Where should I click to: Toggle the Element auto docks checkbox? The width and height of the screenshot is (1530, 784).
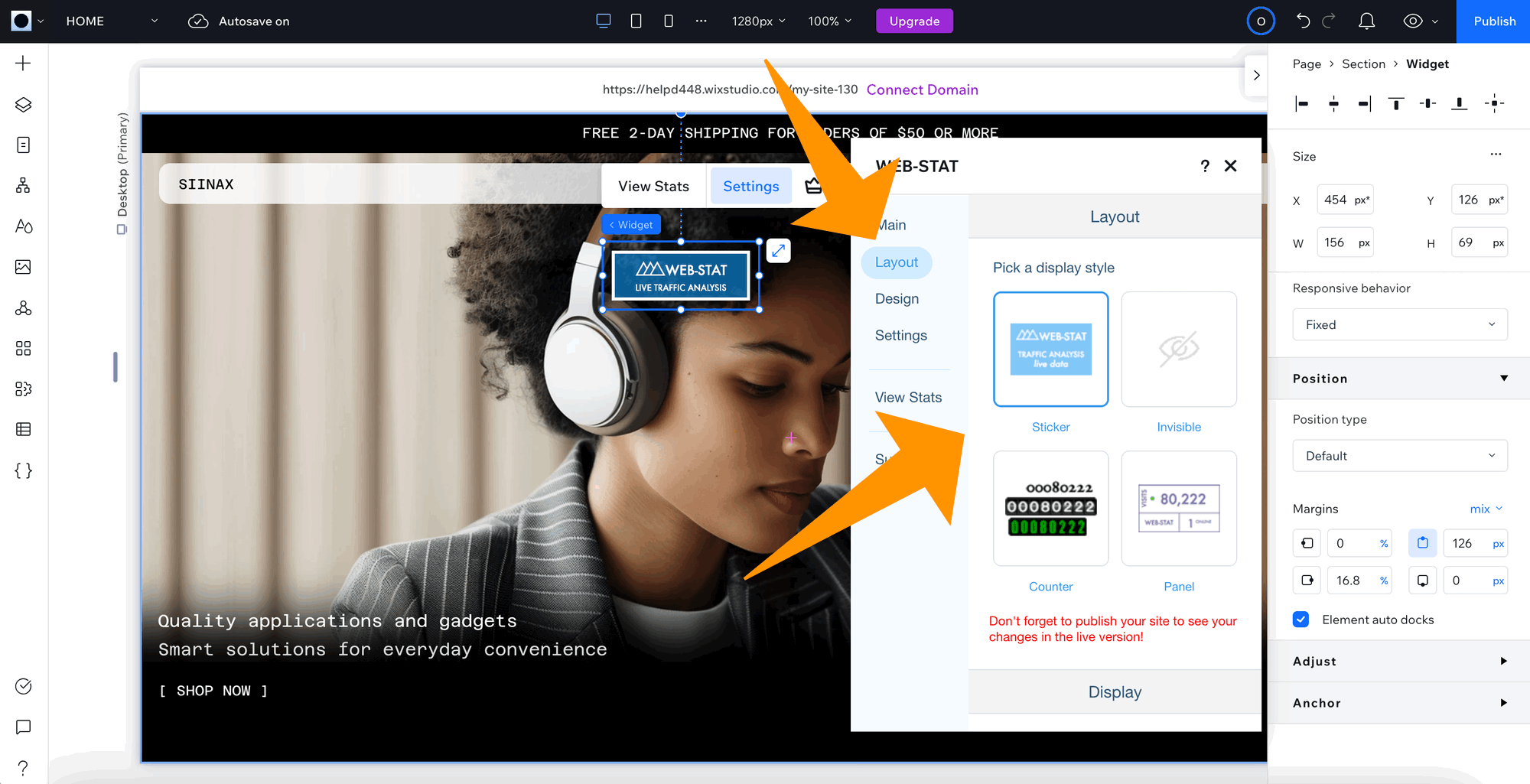pos(1300,620)
